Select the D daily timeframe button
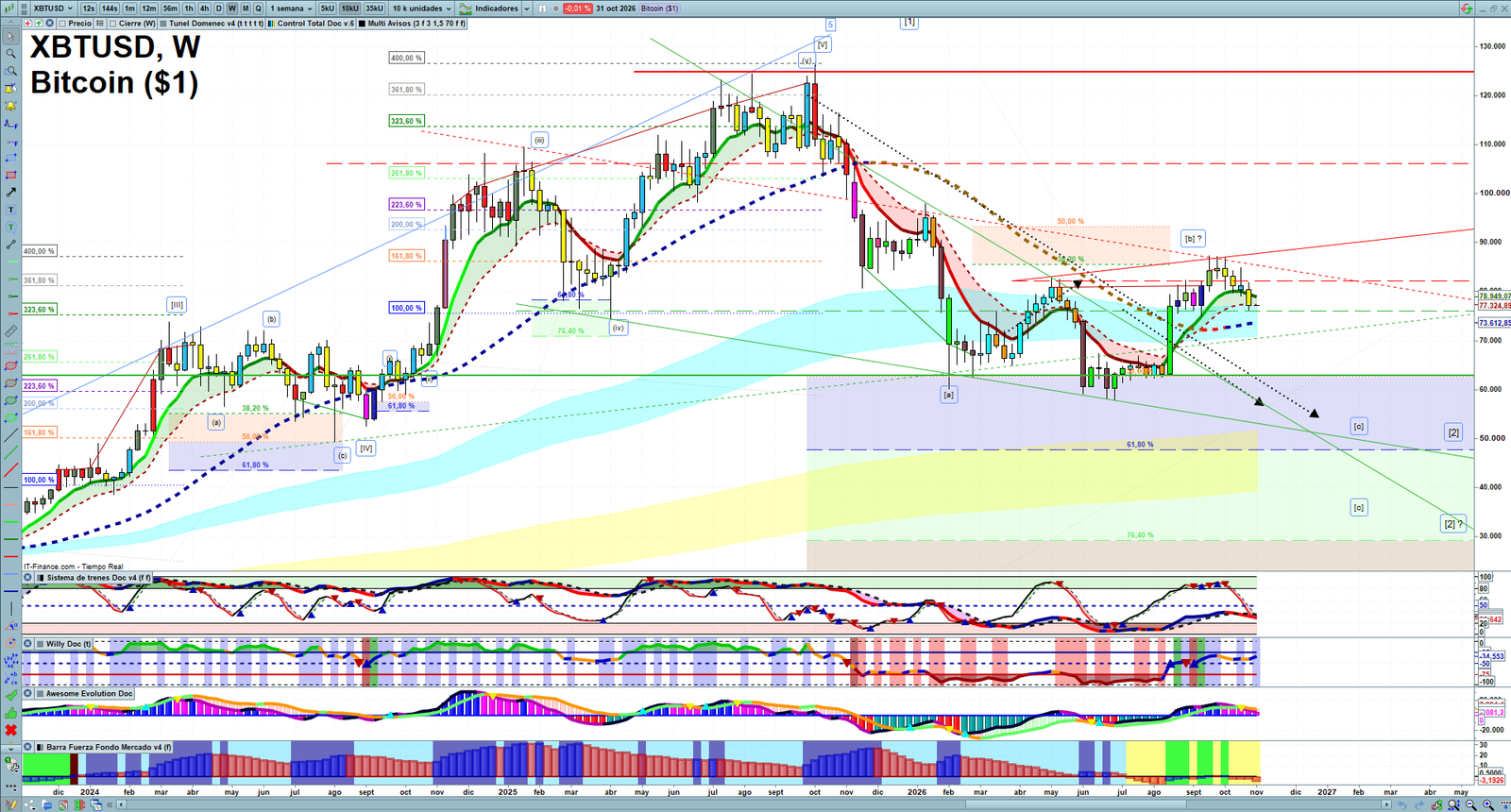 point(219,8)
